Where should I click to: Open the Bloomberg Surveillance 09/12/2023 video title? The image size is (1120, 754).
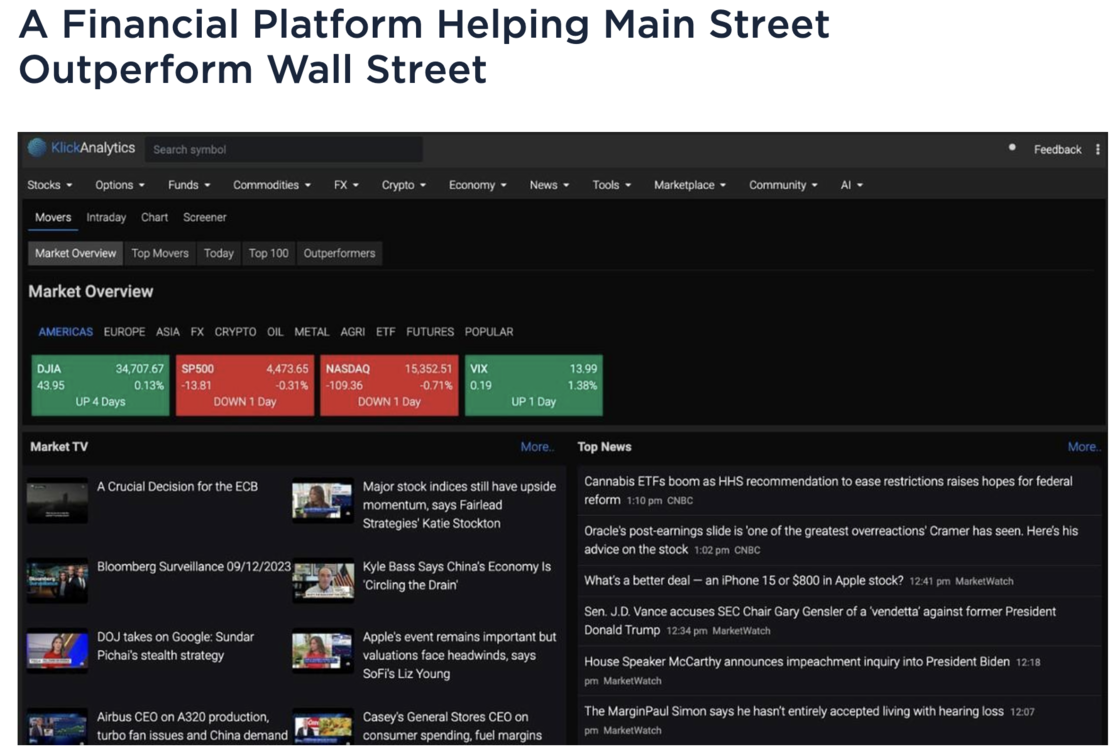tap(194, 566)
